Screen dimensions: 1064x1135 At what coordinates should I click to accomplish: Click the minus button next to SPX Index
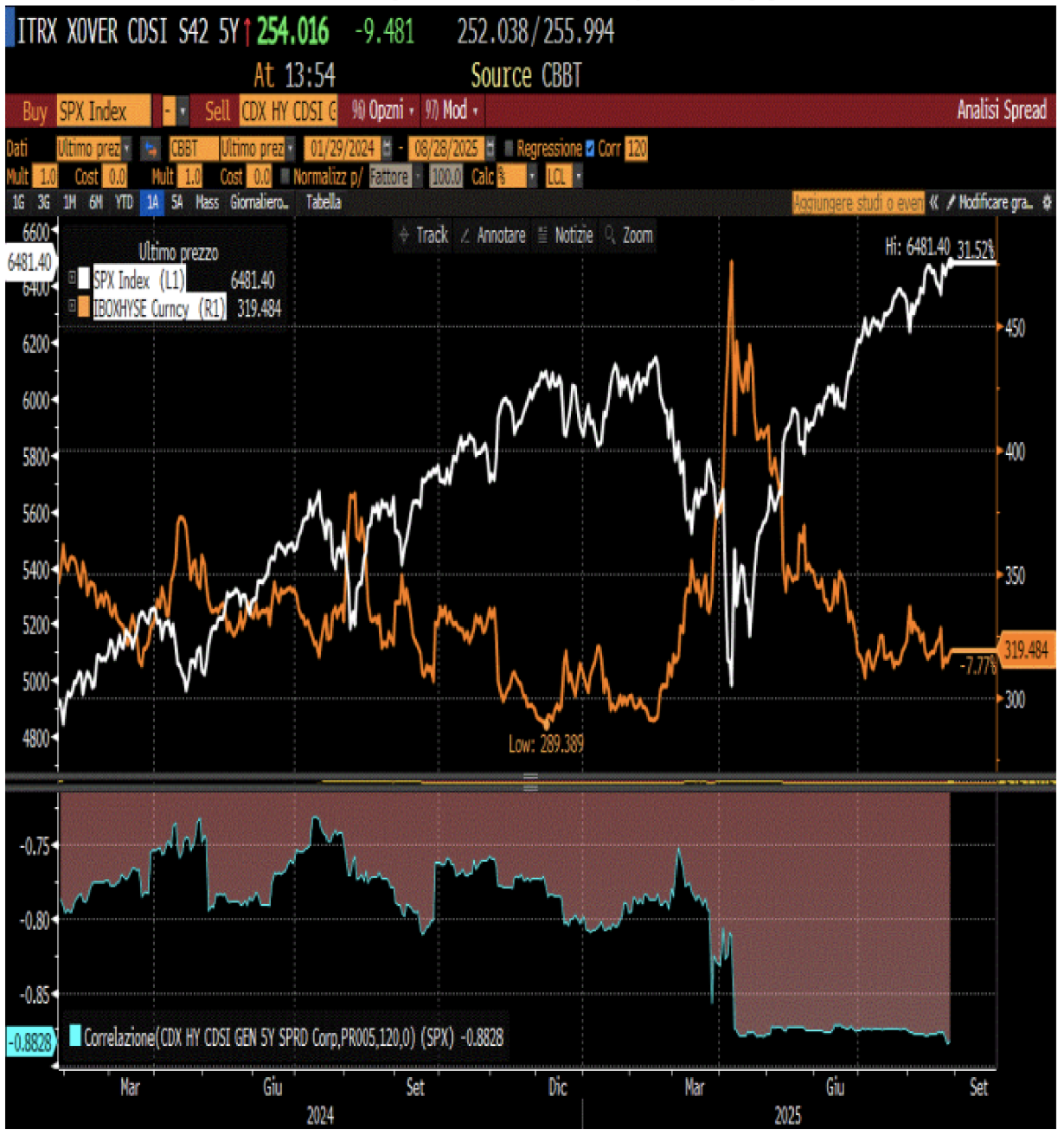tap(169, 111)
